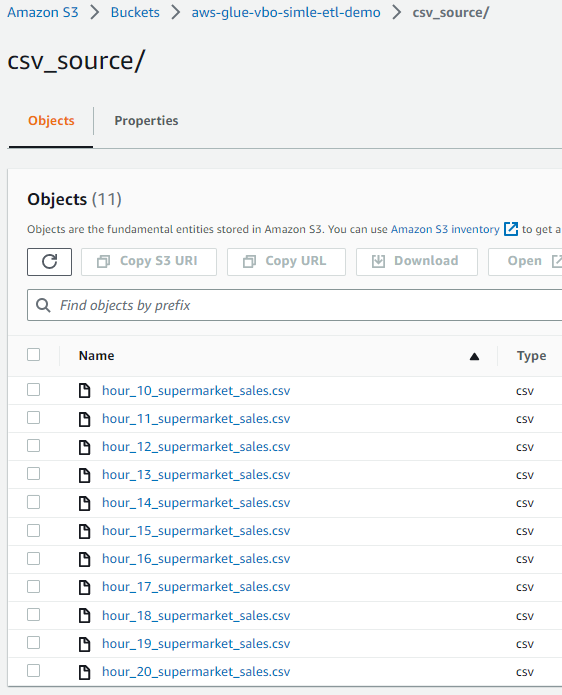Screen dimensions: 562x695
Task: Check the box for hour_20_supermarket_sales.csv
Action: (x=34, y=671)
